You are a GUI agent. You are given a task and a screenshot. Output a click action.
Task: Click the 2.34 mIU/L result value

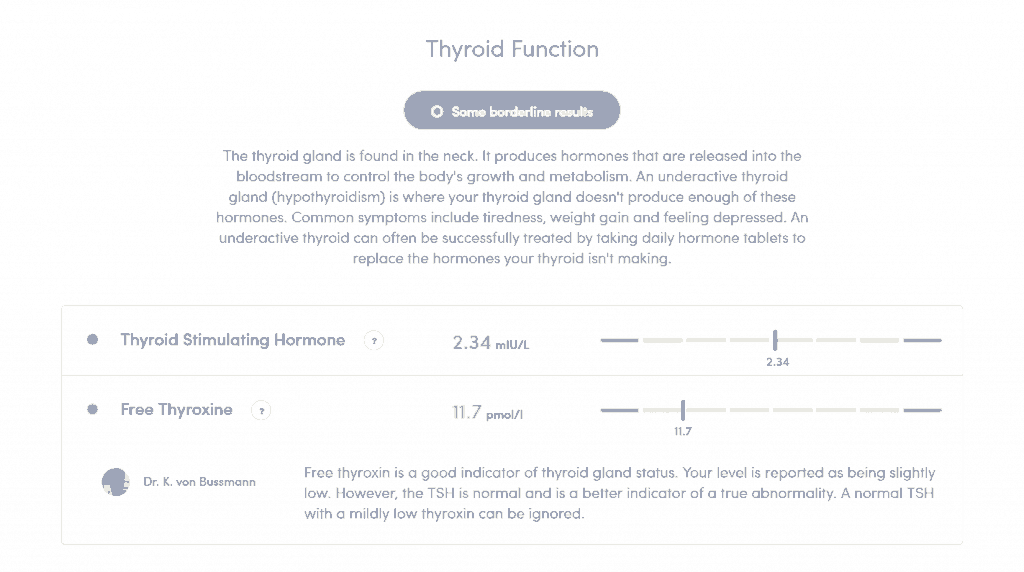pyautogui.click(x=491, y=343)
